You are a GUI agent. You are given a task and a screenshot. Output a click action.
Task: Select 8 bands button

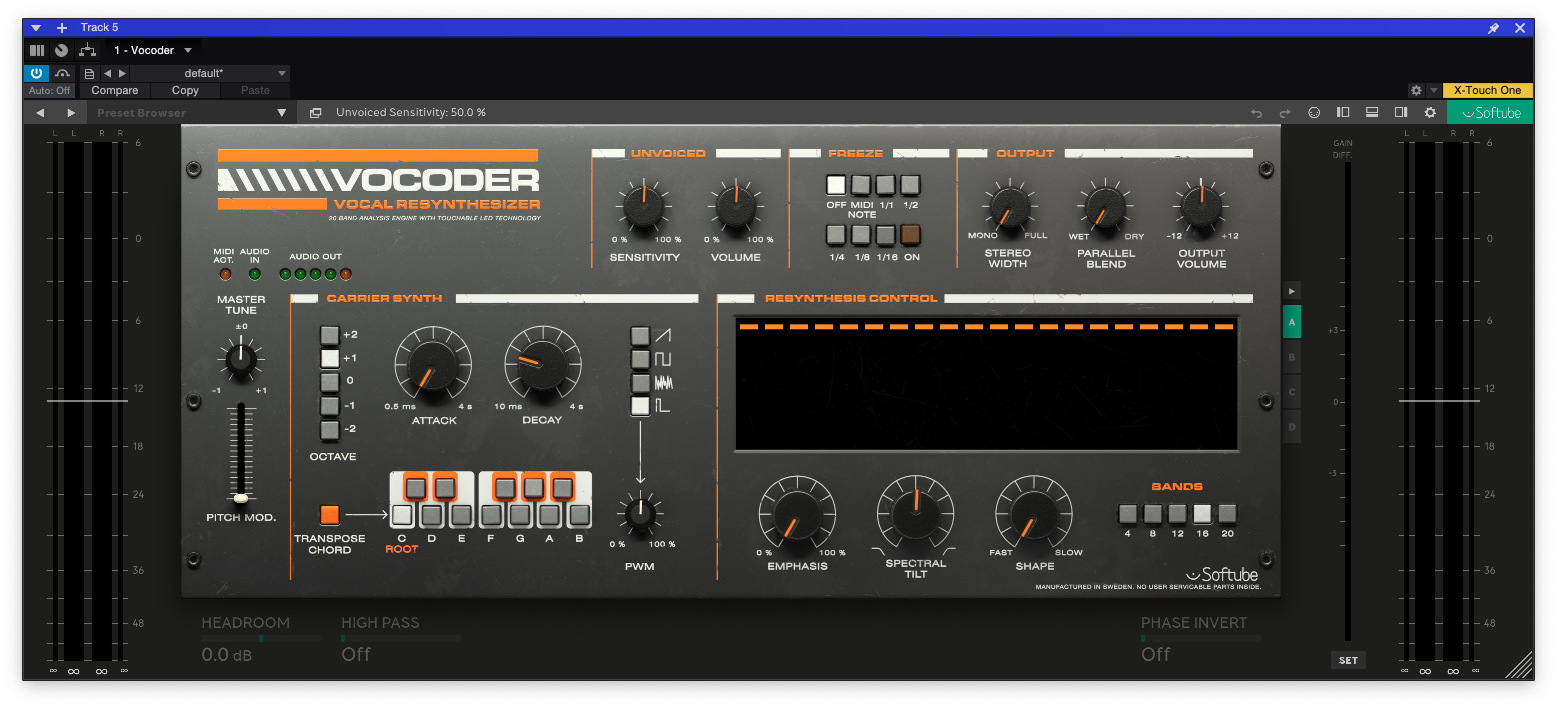[x=1153, y=514]
